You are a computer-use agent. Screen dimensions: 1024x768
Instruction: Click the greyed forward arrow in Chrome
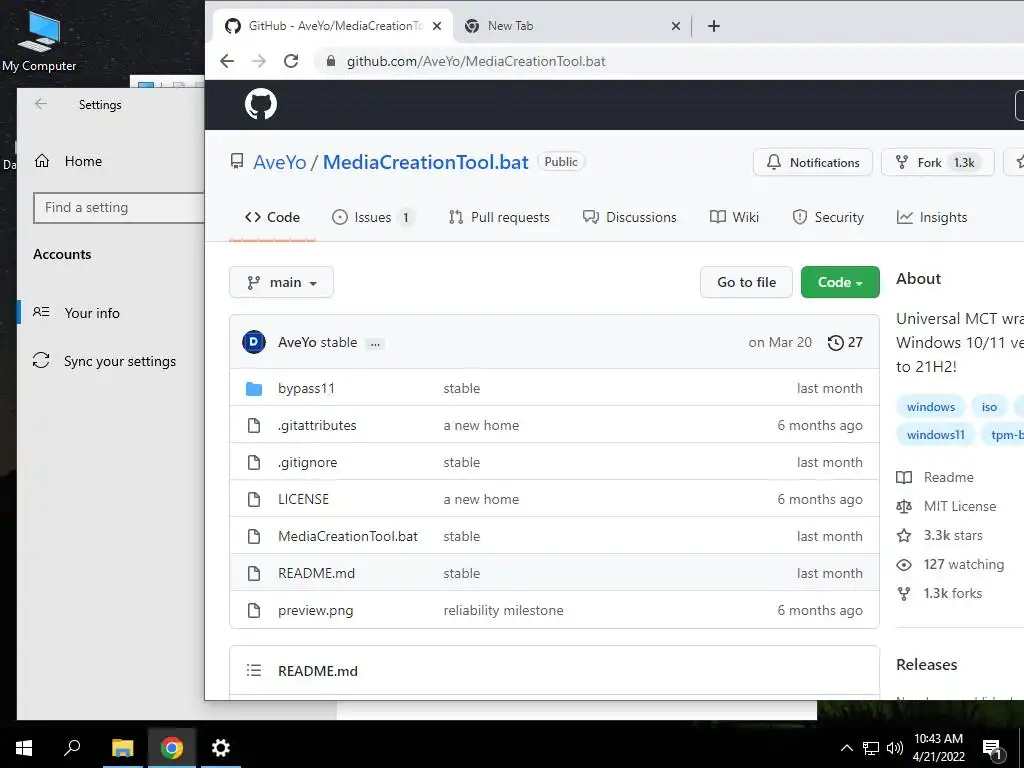[259, 61]
